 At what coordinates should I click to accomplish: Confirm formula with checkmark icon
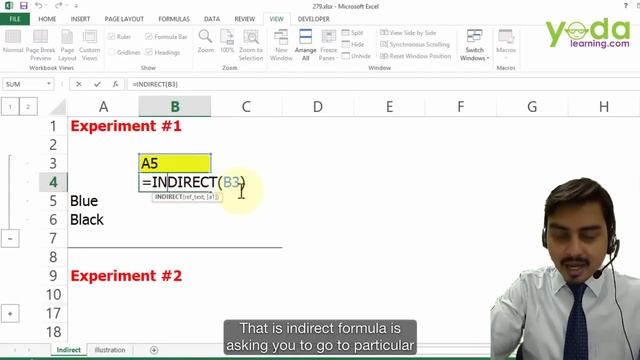(97, 84)
